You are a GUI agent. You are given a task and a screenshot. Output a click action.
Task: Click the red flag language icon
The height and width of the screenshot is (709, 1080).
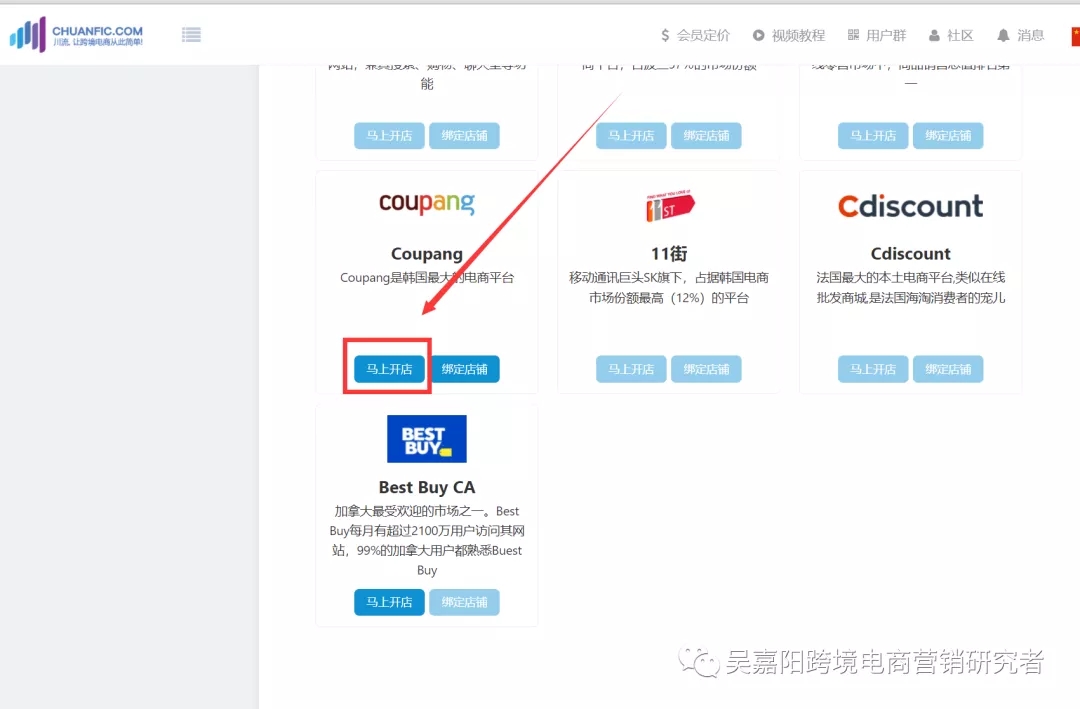click(x=1075, y=36)
